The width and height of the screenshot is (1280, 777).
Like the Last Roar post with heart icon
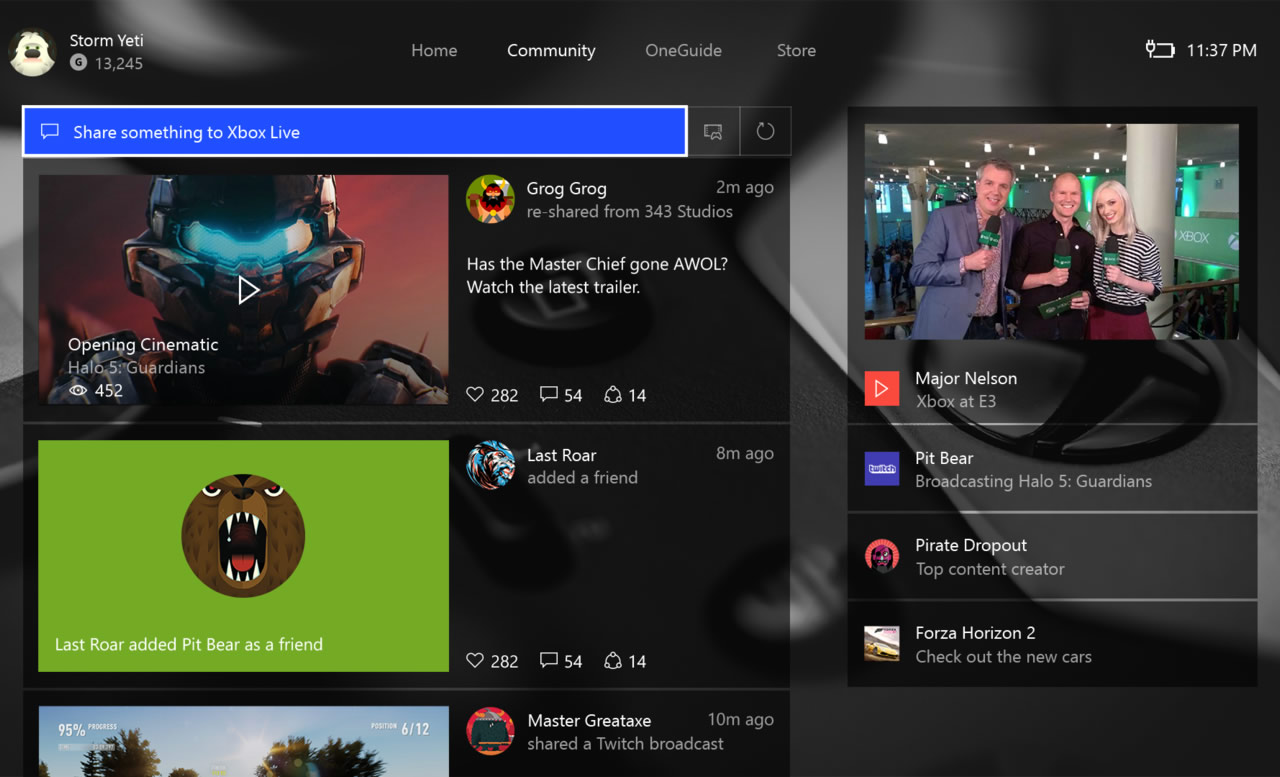click(476, 661)
